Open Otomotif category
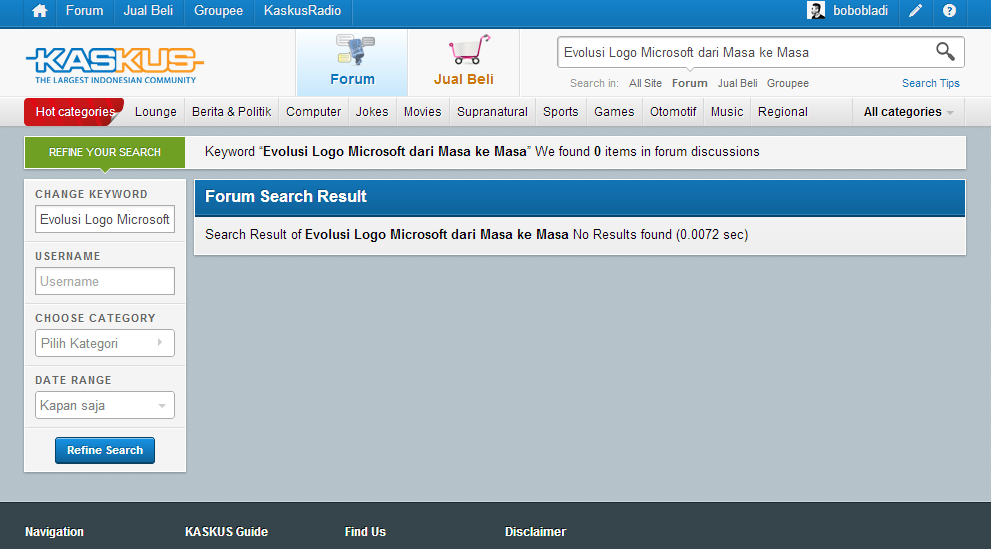Viewport: 991px width, 549px height. click(672, 112)
